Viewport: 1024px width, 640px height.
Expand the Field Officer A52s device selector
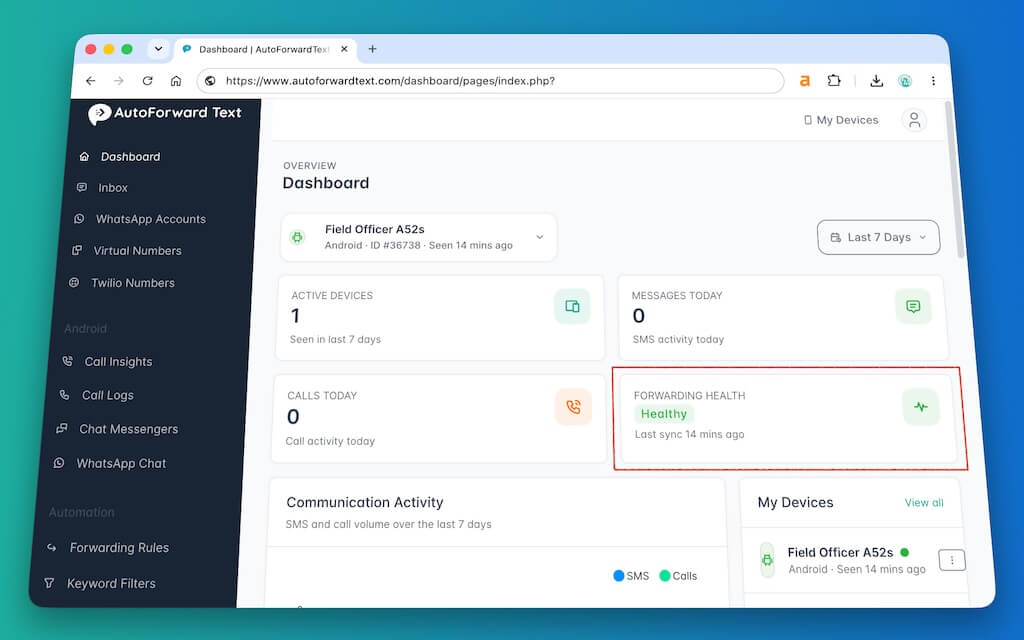pos(419,237)
